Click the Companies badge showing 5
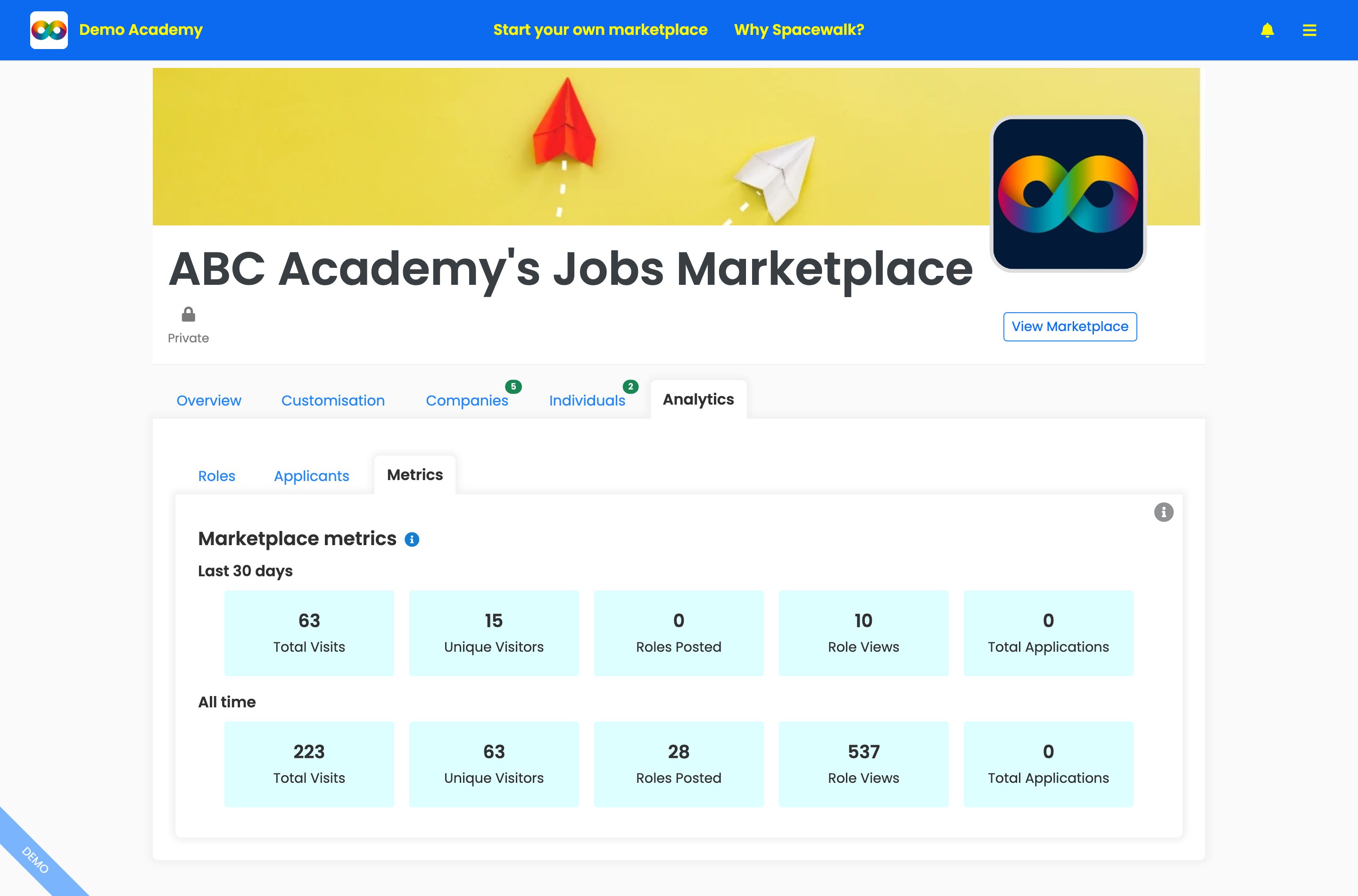 tap(513, 387)
